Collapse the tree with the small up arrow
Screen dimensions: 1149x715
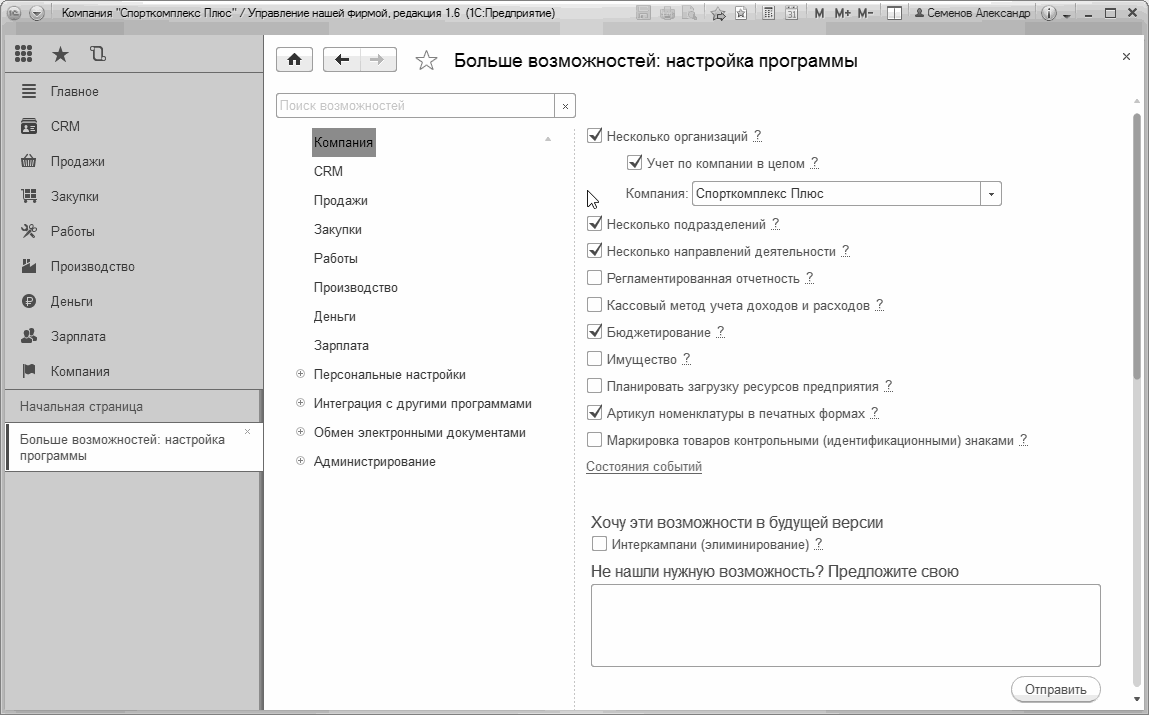547,139
